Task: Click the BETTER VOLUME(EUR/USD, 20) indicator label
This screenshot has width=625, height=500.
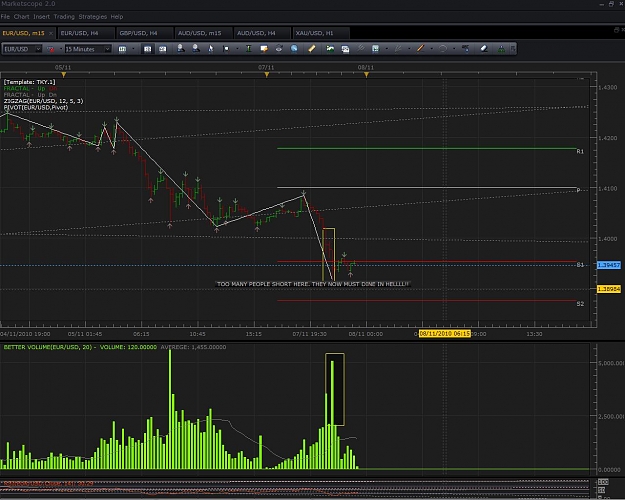Action: (80, 347)
